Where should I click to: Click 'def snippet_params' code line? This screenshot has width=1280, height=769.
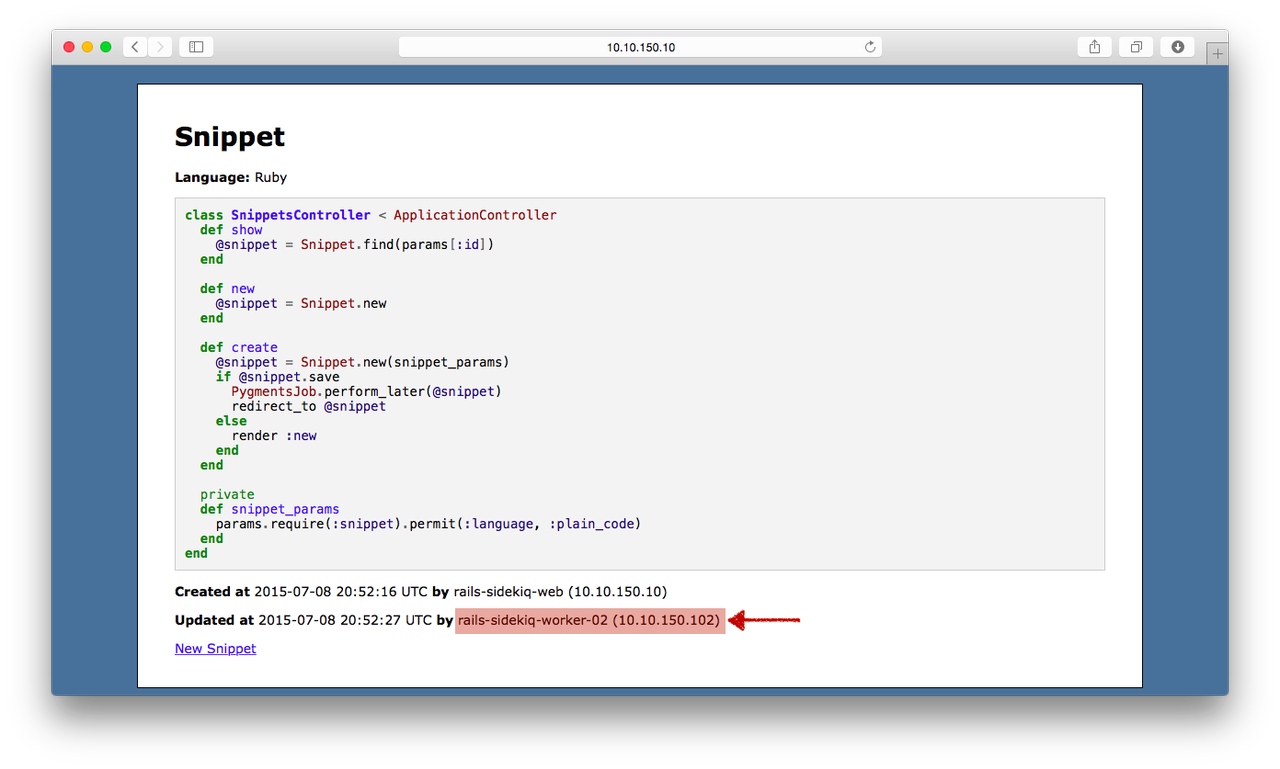click(270, 509)
